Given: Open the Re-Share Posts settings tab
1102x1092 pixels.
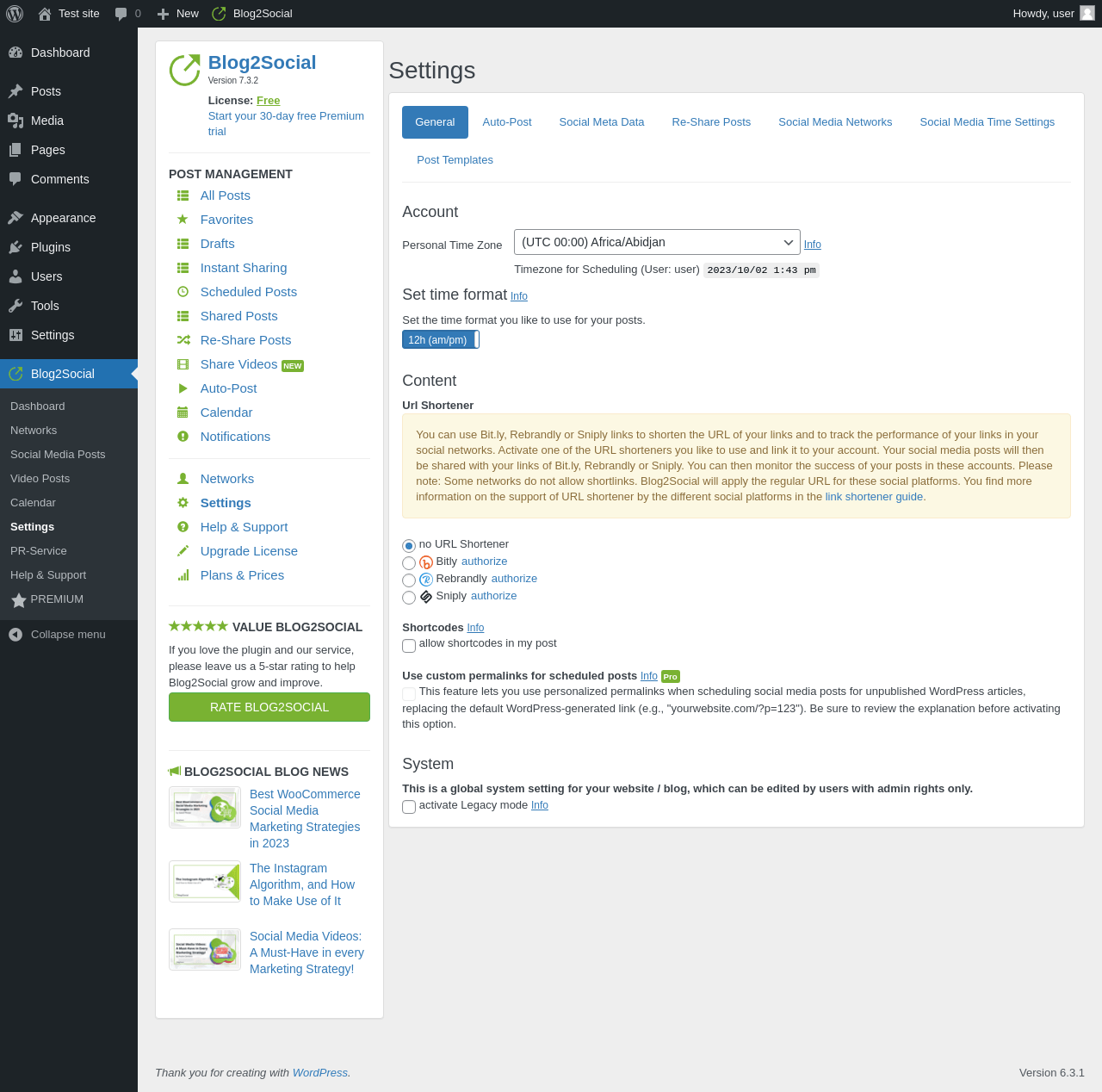Looking at the screenshot, I should [711, 122].
